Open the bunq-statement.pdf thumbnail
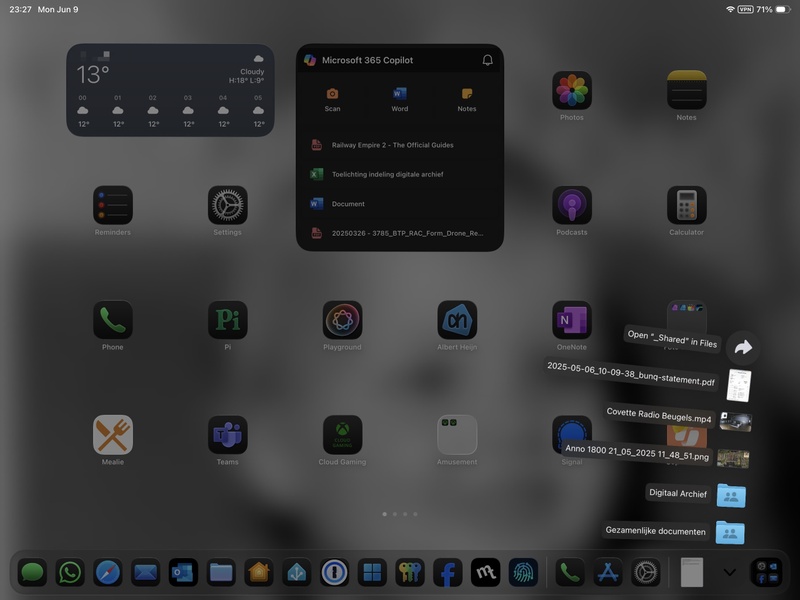 (739, 385)
